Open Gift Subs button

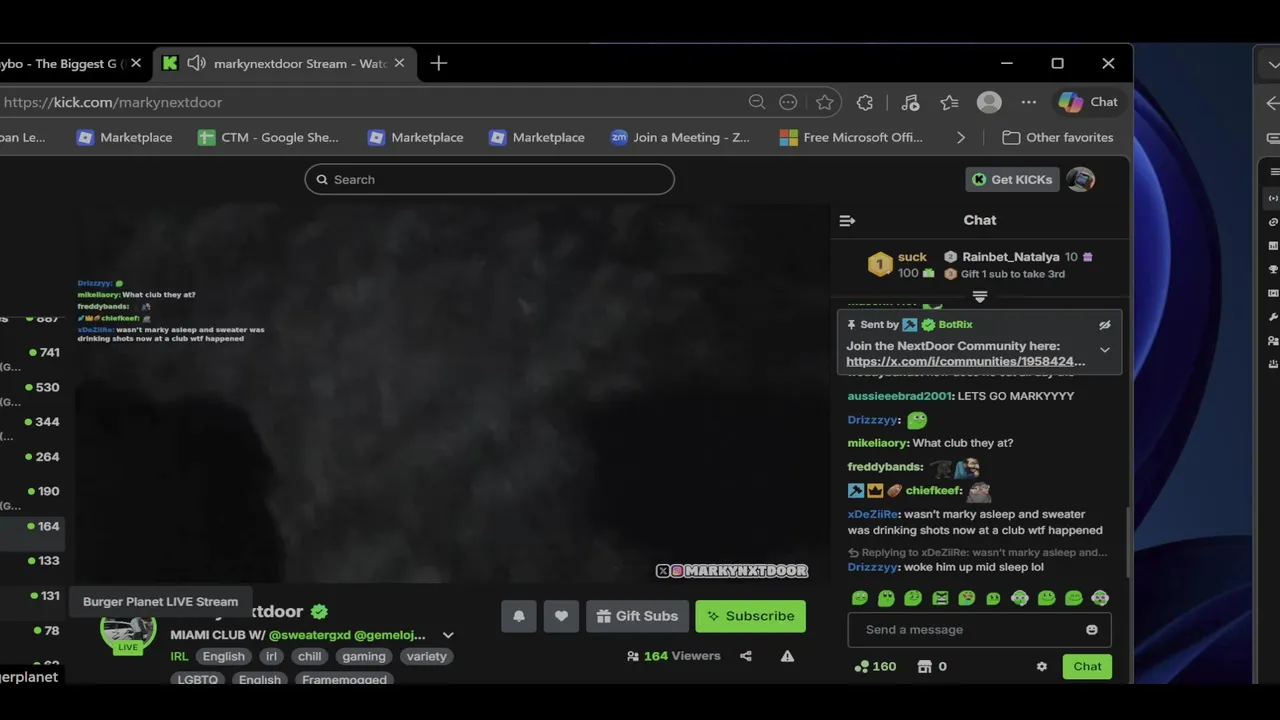pos(637,616)
